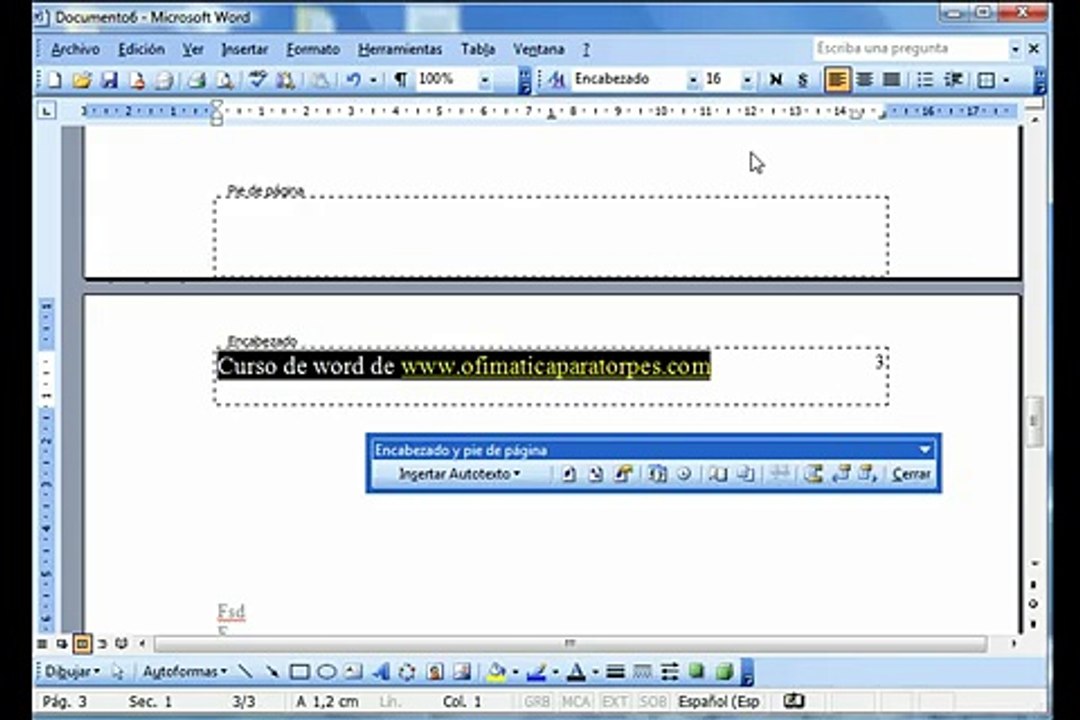
Task: Click the Print preview magnifier icon
Action: click(225, 80)
